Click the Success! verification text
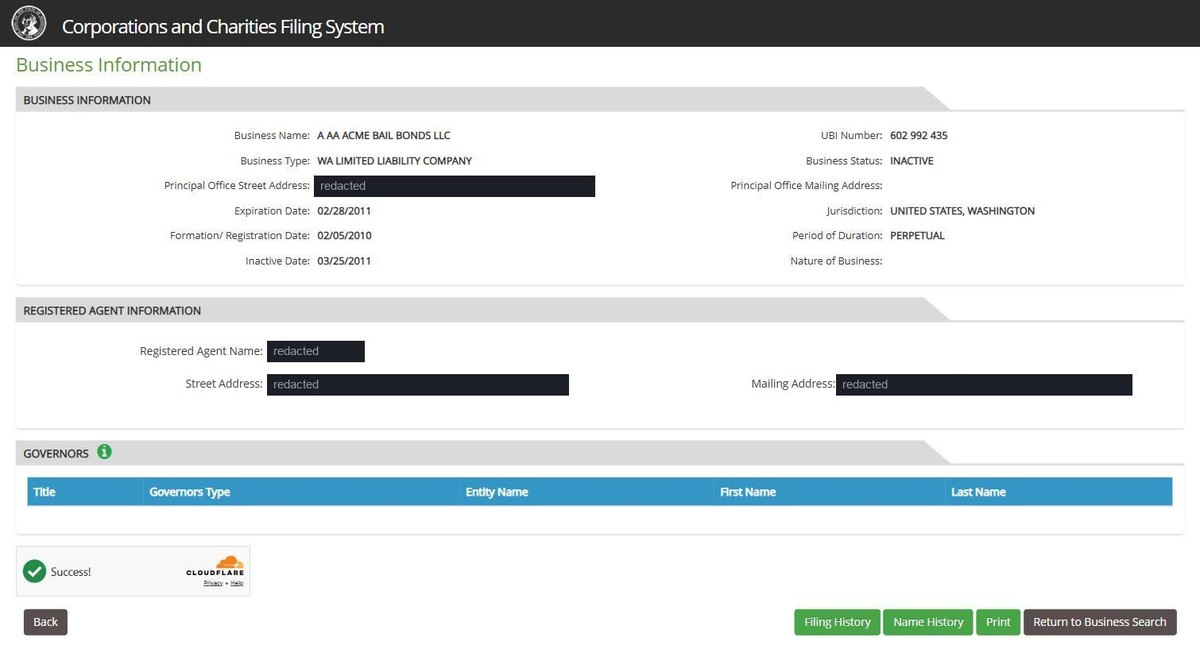The height and width of the screenshot is (645, 1200). pos(71,572)
